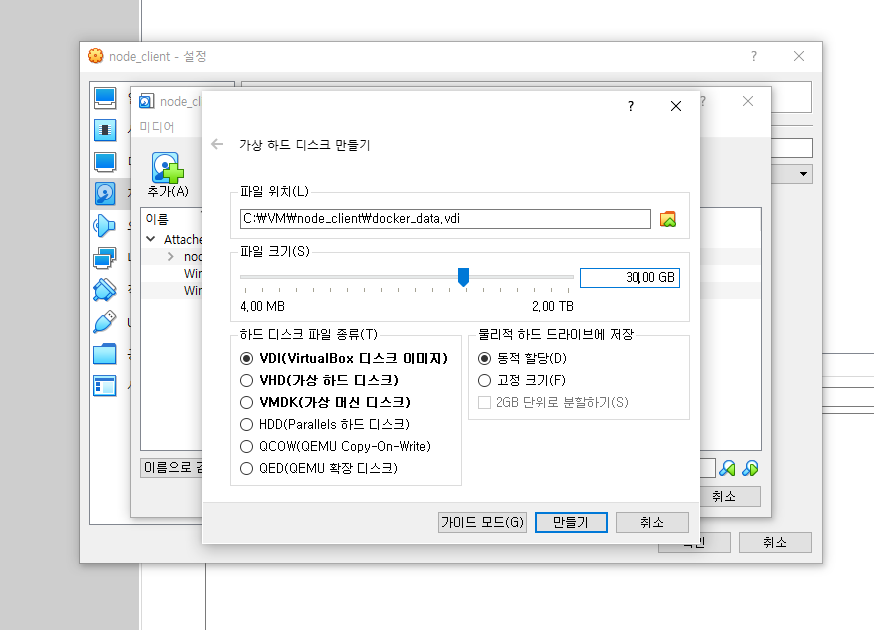Select QED (QEMU) disk type

click(319, 468)
